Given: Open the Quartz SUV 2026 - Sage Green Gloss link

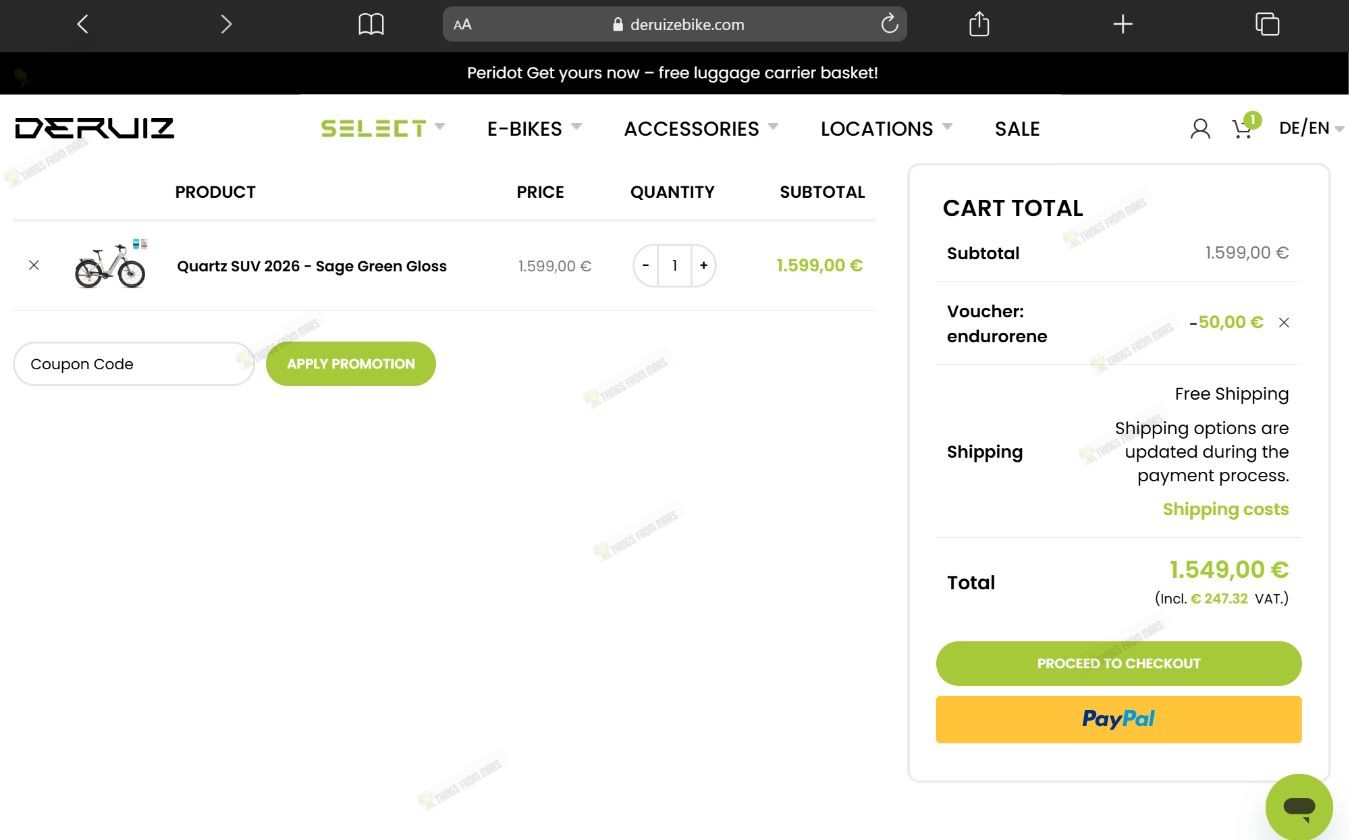Looking at the screenshot, I should tap(312, 266).
